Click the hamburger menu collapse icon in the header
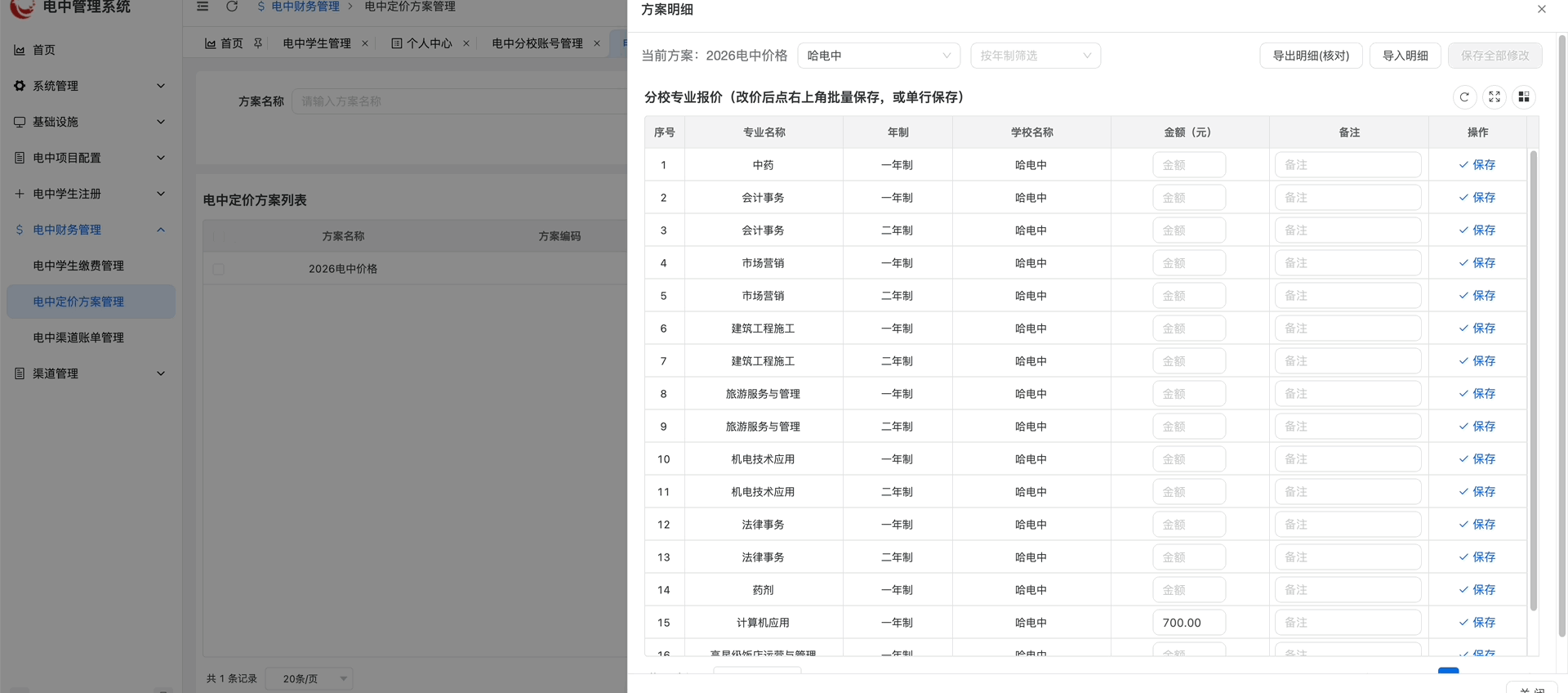This screenshot has height=693, width=1568. [203, 7]
